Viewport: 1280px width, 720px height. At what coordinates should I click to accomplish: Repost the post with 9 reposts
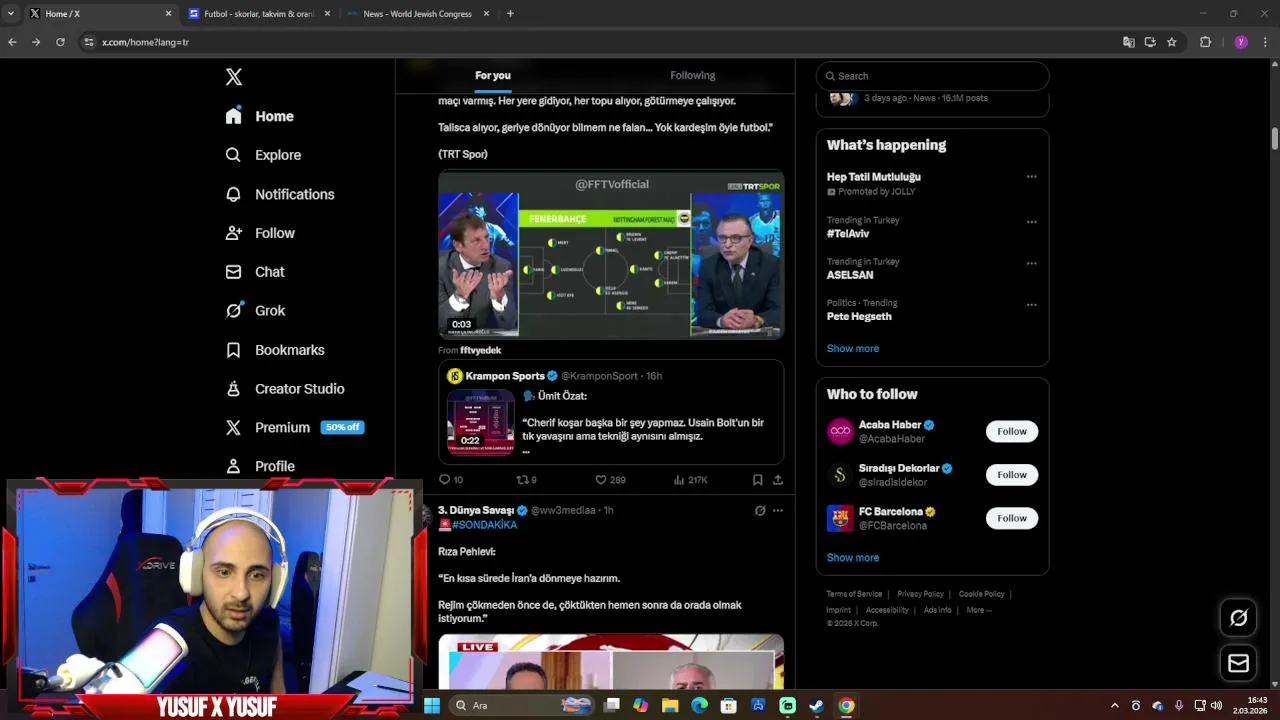point(527,480)
